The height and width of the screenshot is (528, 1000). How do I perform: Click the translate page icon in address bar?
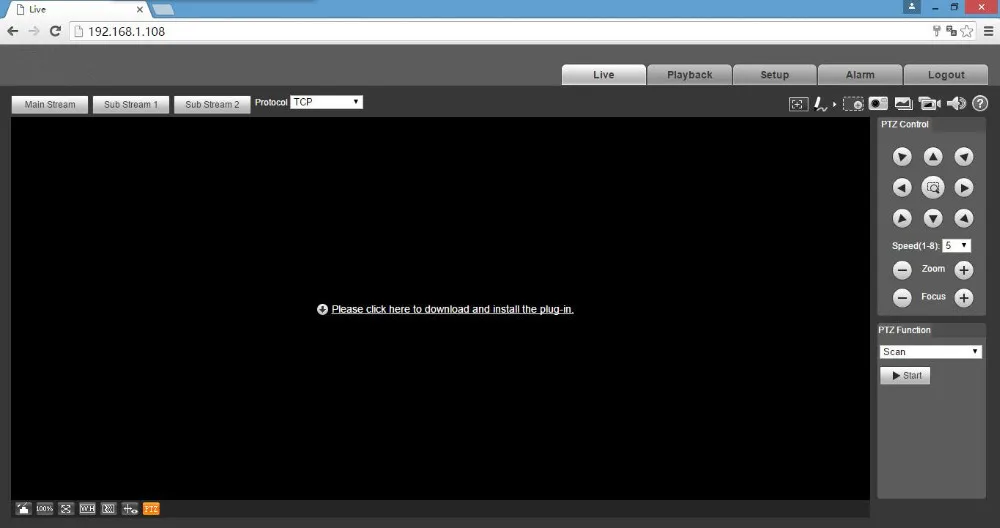(952, 31)
